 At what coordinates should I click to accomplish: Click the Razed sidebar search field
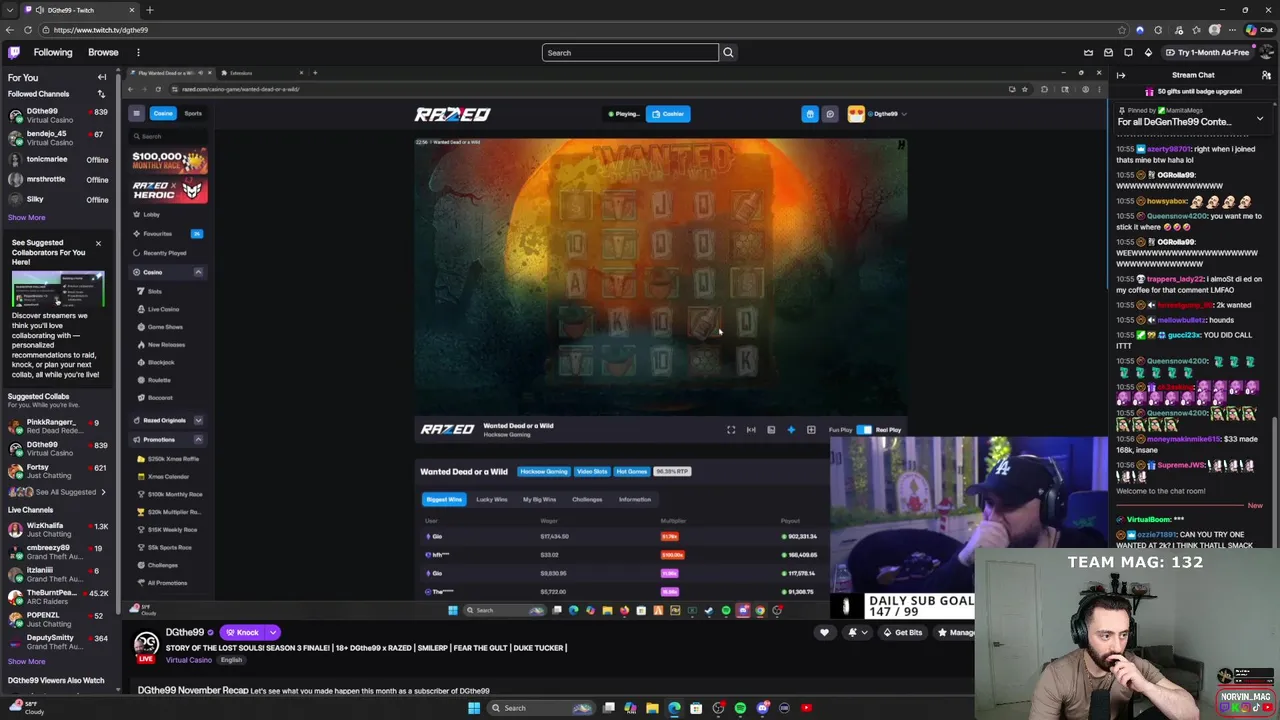(169, 136)
